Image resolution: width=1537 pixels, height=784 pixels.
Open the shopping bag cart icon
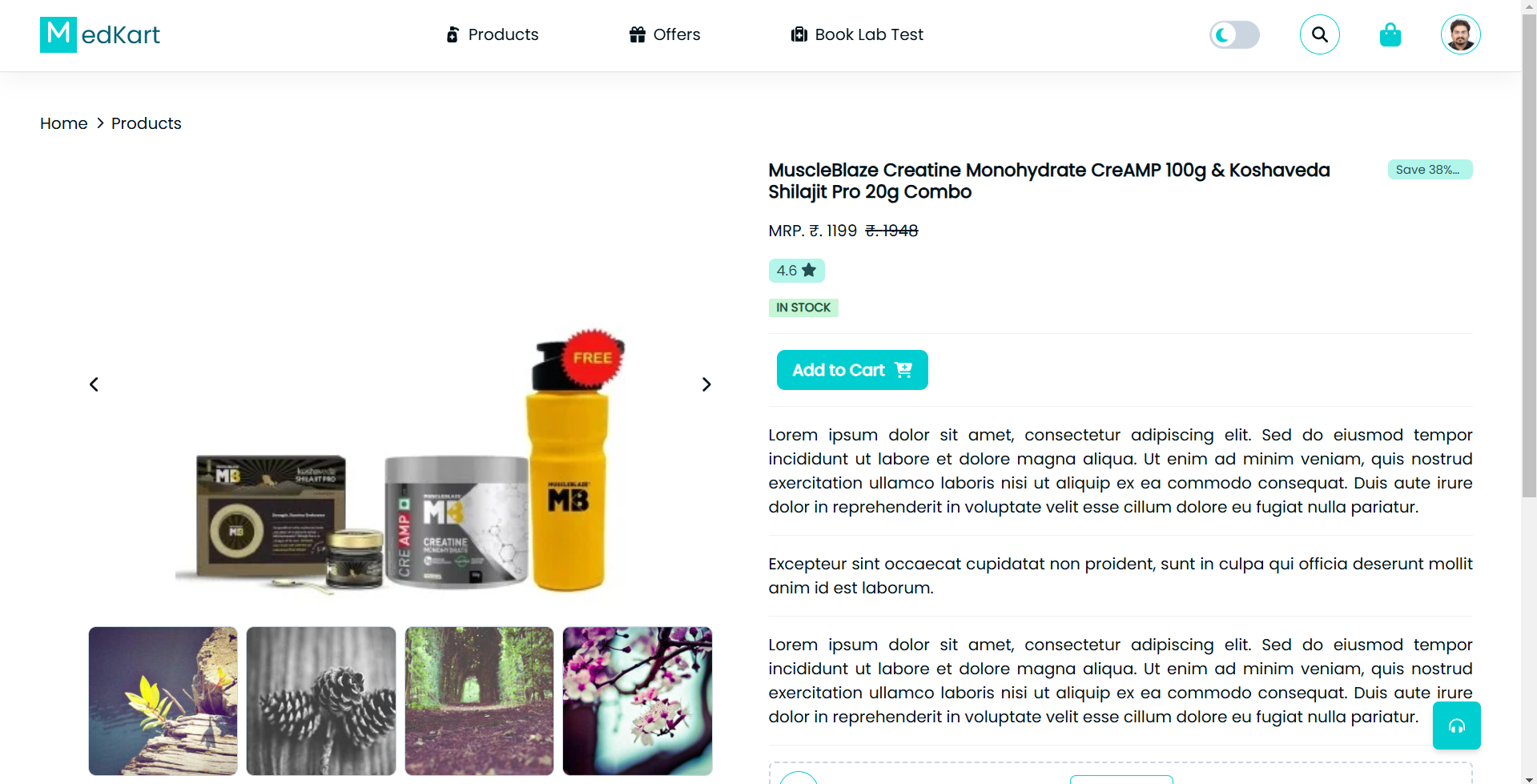coord(1390,34)
